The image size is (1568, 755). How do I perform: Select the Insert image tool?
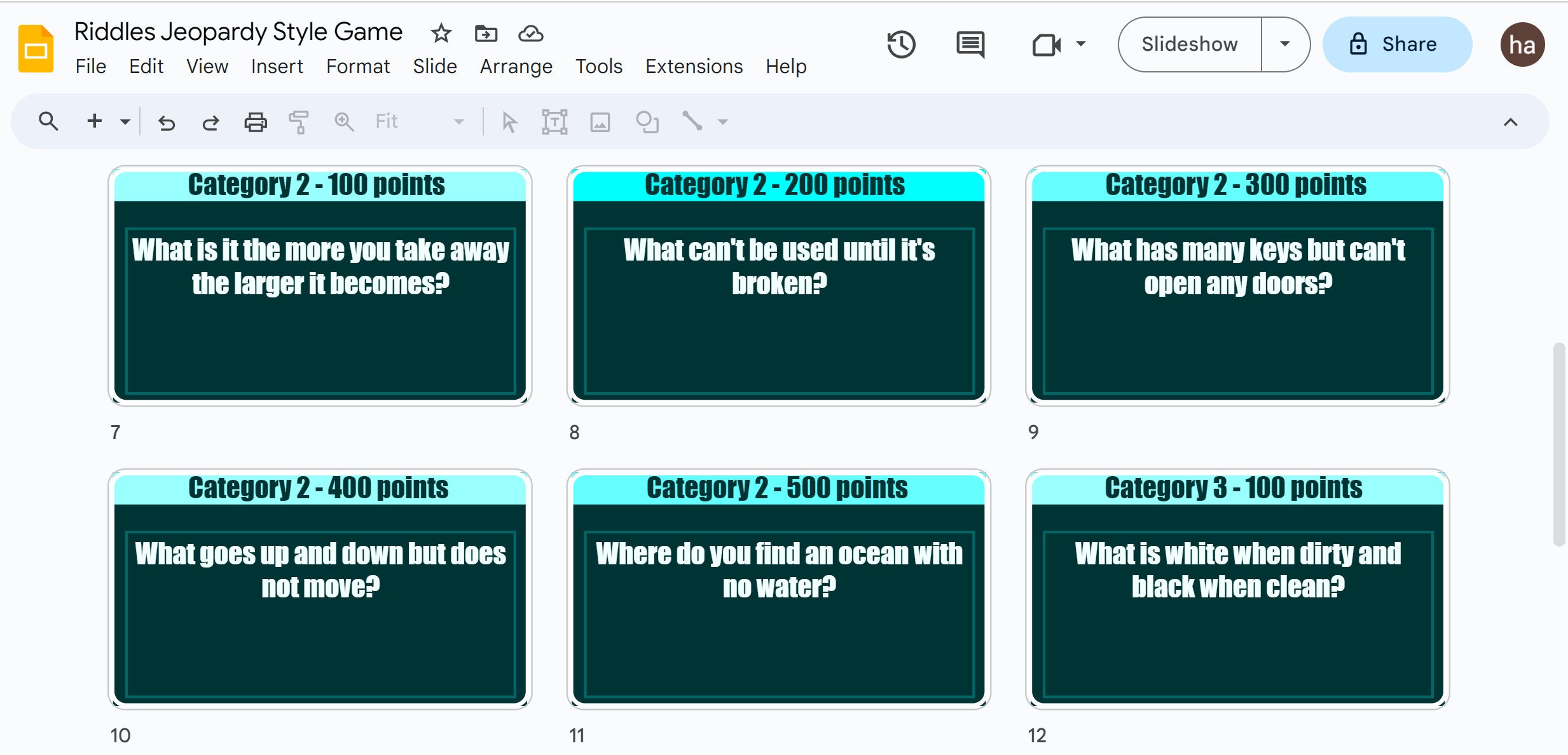click(x=600, y=121)
